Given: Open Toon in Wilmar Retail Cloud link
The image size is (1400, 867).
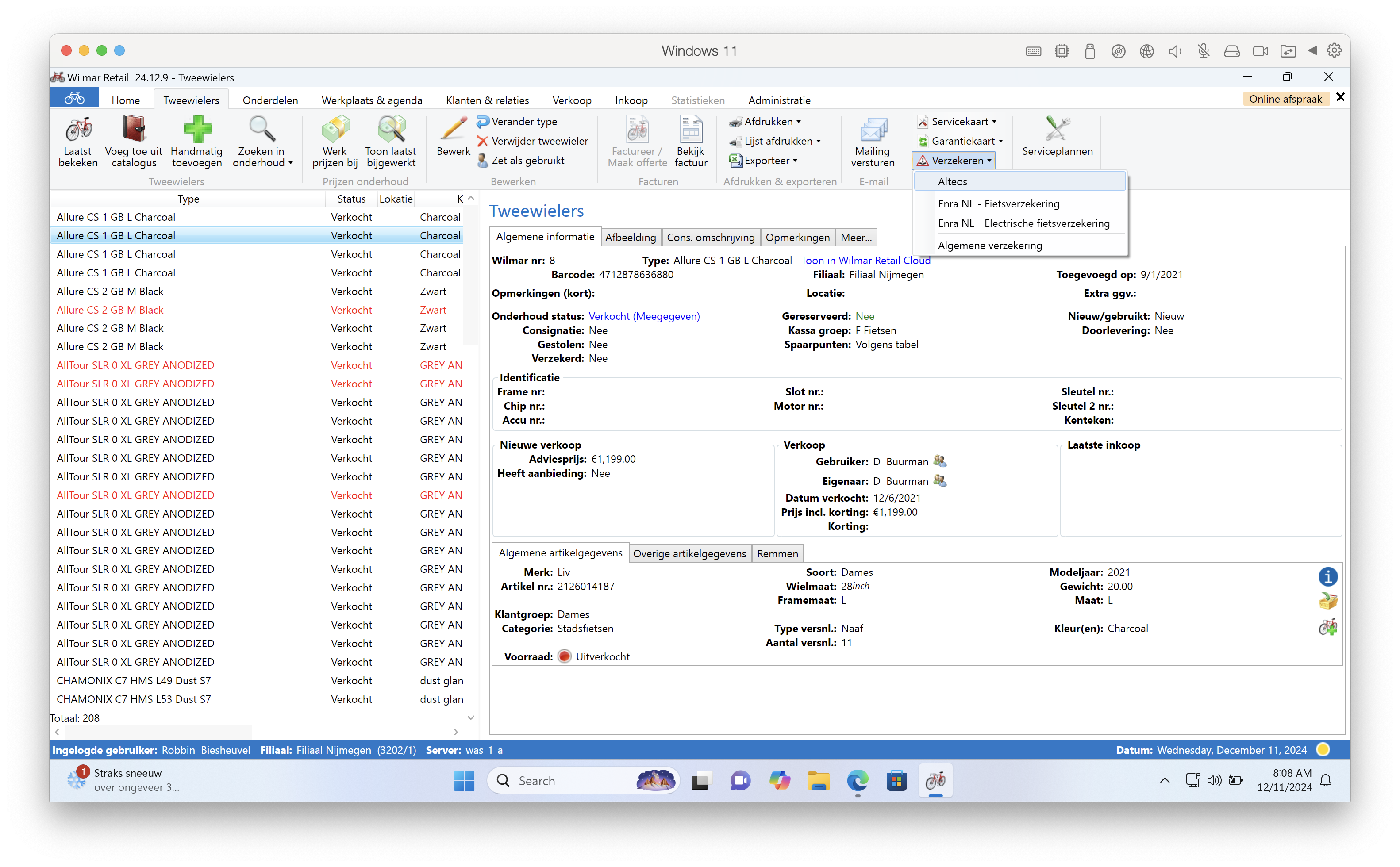Looking at the screenshot, I should coord(865,261).
